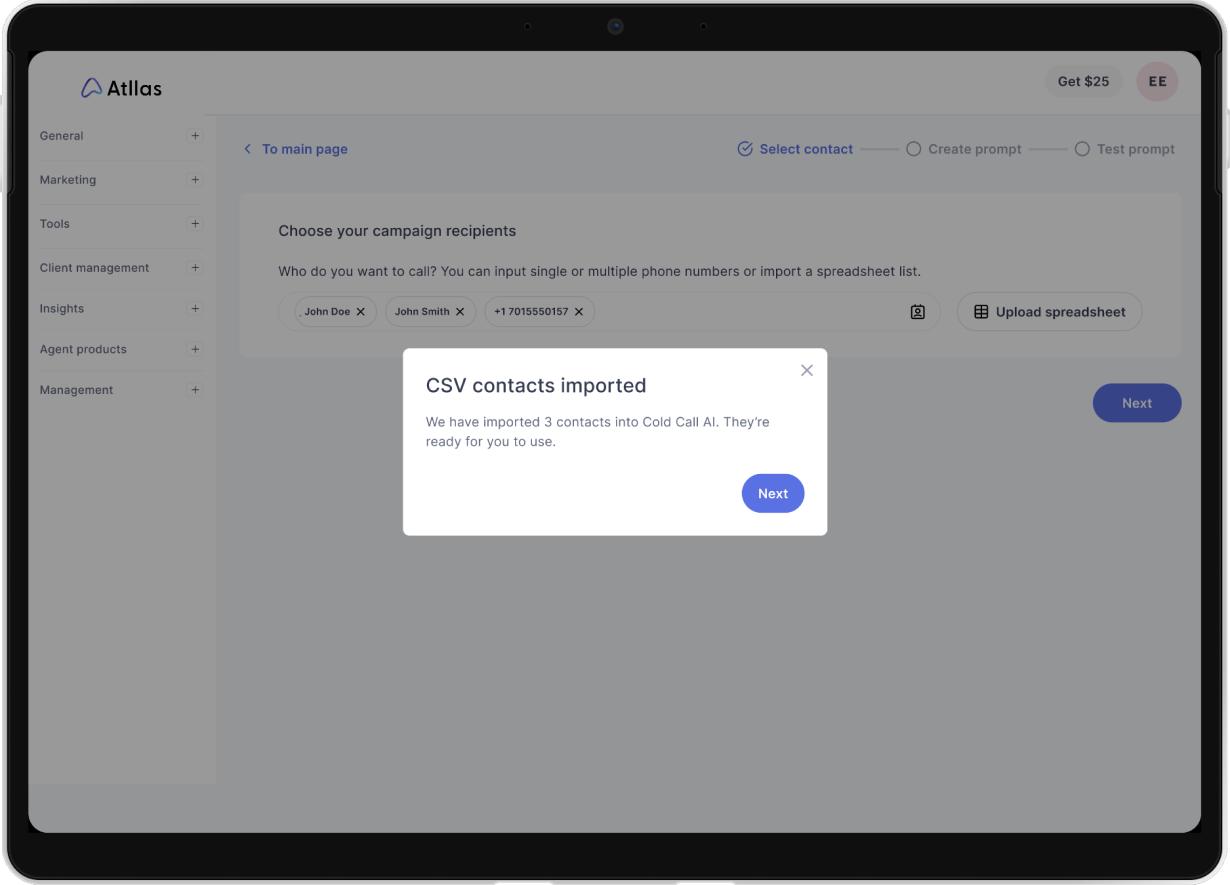Remove John Smith recipient chip

coord(460,312)
